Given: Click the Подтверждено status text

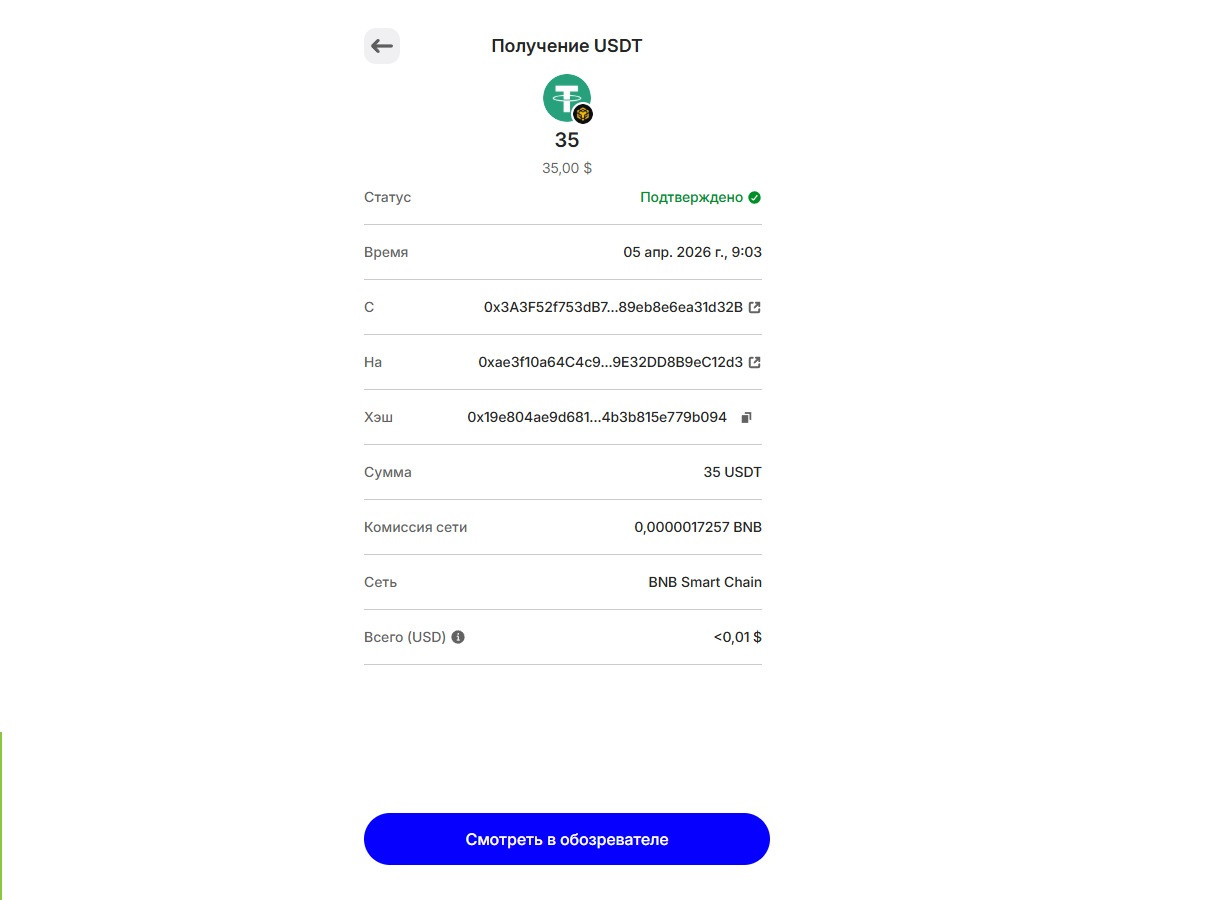Looking at the screenshot, I should point(691,197).
